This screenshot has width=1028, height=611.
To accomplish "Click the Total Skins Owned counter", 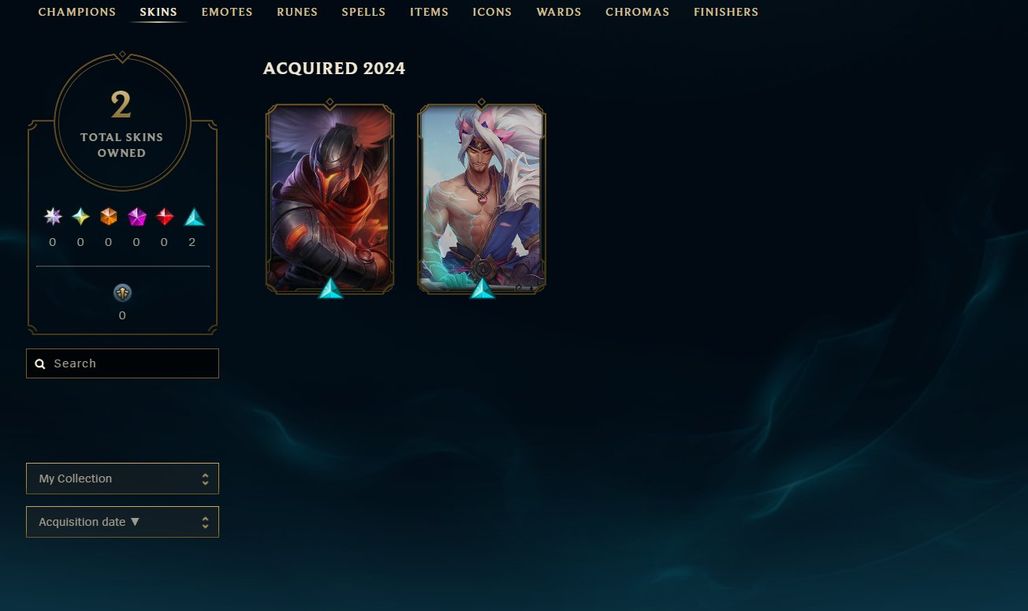I will [122, 123].
